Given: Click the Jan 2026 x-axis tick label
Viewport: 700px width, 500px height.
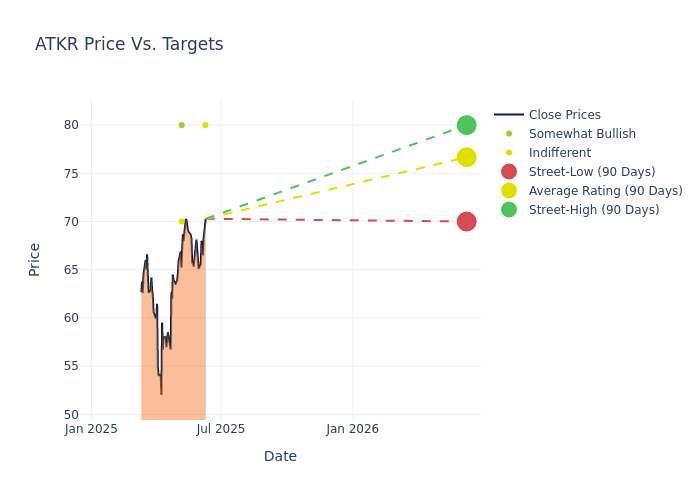Looking at the screenshot, I should pos(352,430).
